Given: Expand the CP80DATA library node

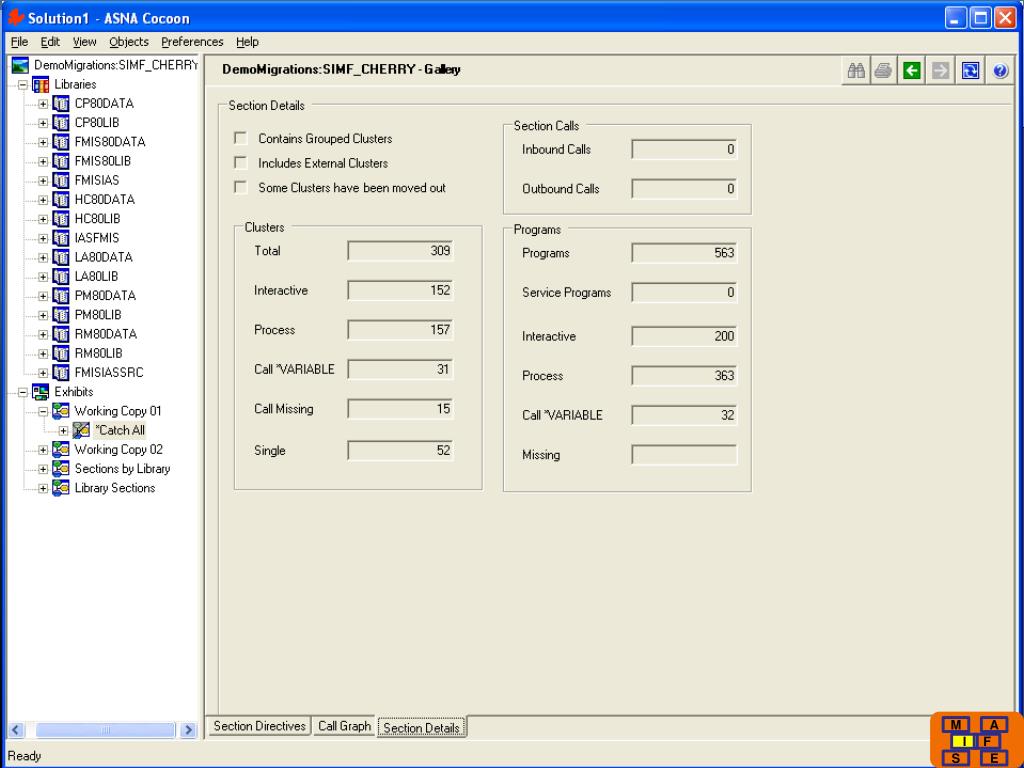Looking at the screenshot, I should click(x=43, y=104).
